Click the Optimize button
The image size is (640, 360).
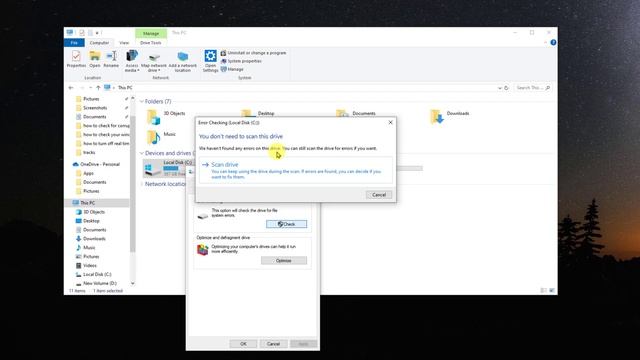pyautogui.click(x=284, y=260)
